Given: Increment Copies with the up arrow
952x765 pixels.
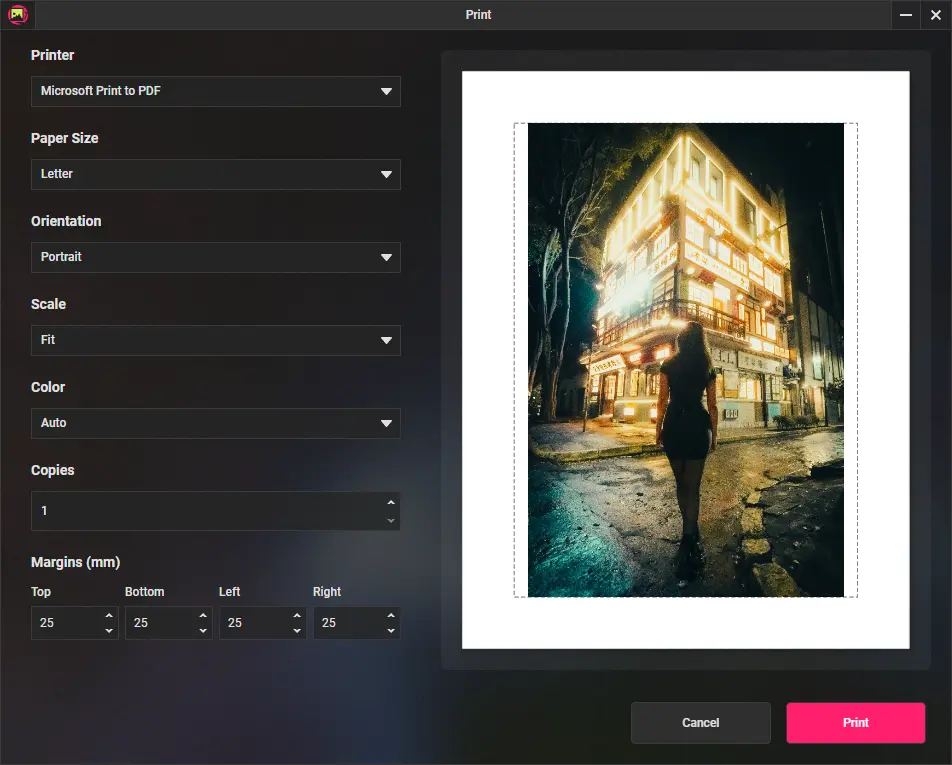Looking at the screenshot, I should pos(390,502).
